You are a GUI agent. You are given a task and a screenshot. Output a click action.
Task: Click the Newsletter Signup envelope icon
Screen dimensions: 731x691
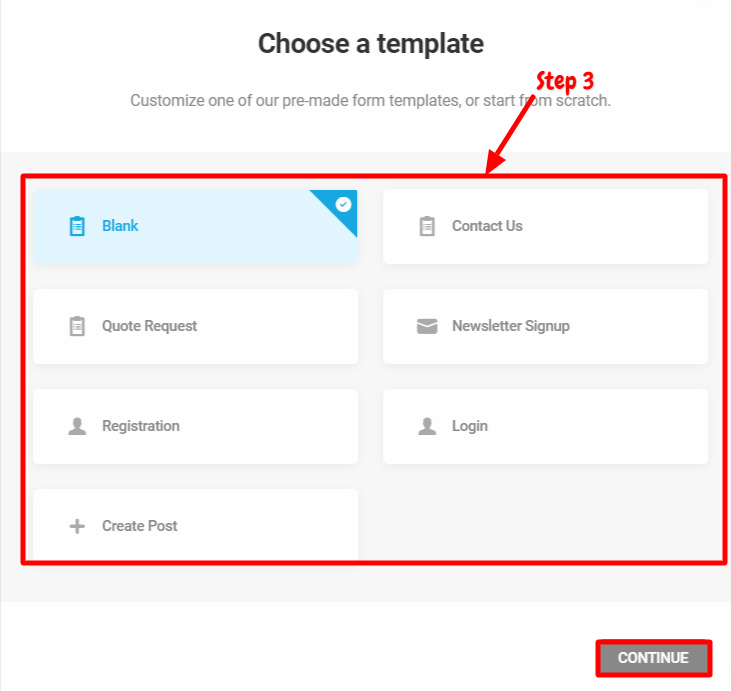427,326
